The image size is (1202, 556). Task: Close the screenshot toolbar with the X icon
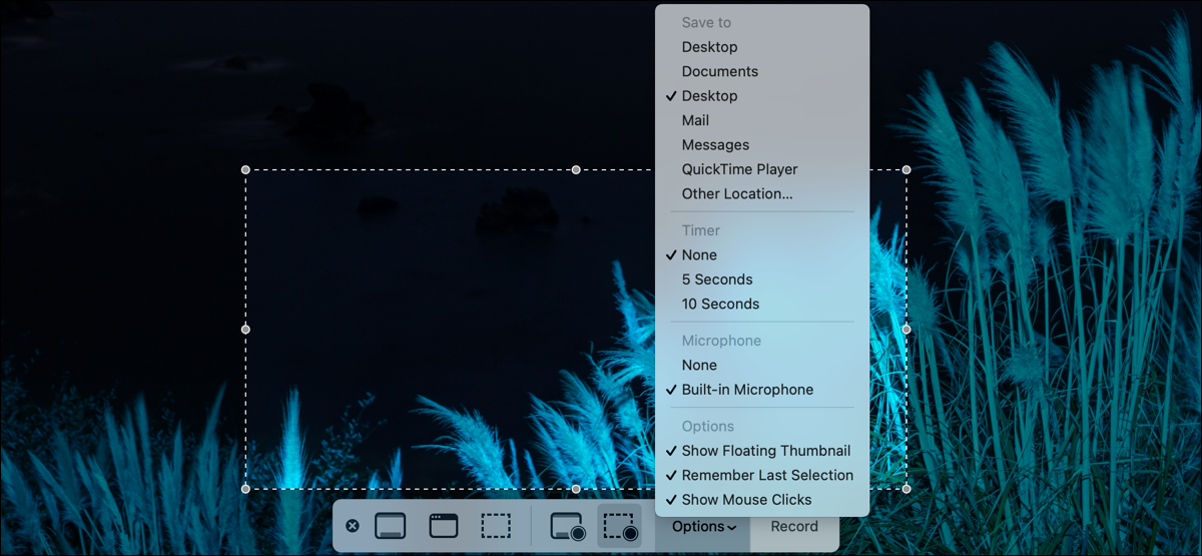[352, 526]
